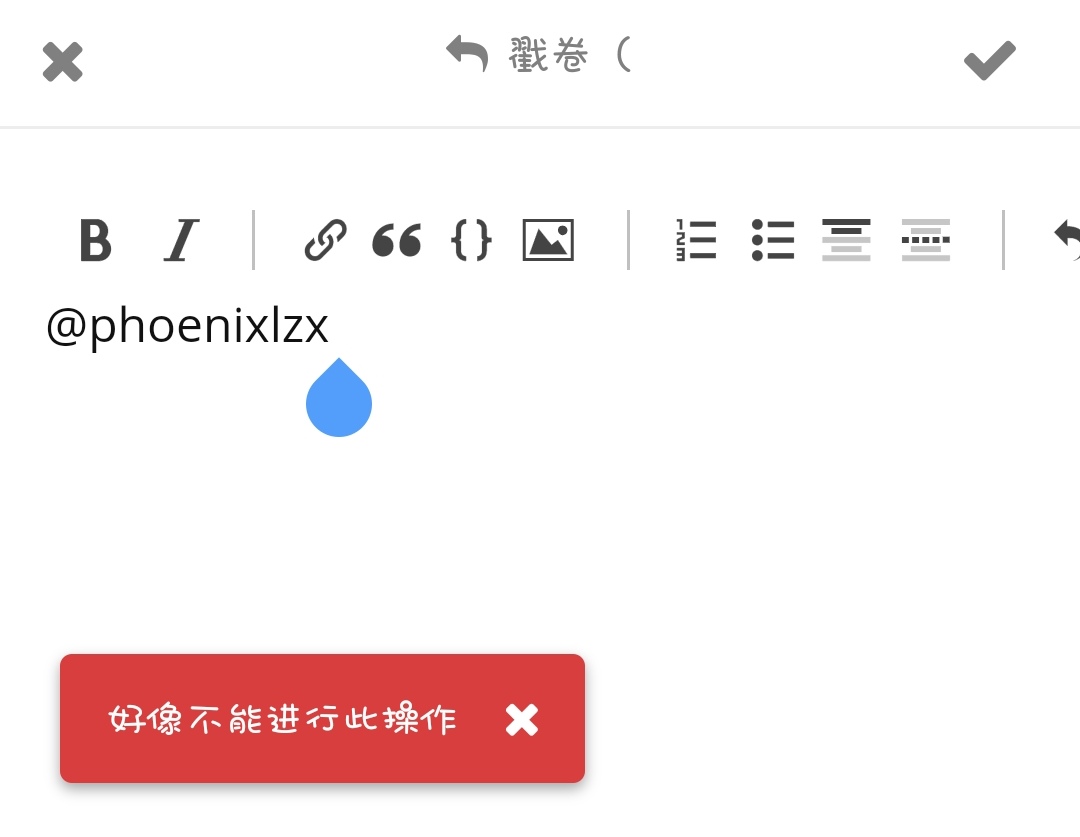The height and width of the screenshot is (837, 1080).
Task: Insert a horizontal rule line
Action: click(926, 240)
